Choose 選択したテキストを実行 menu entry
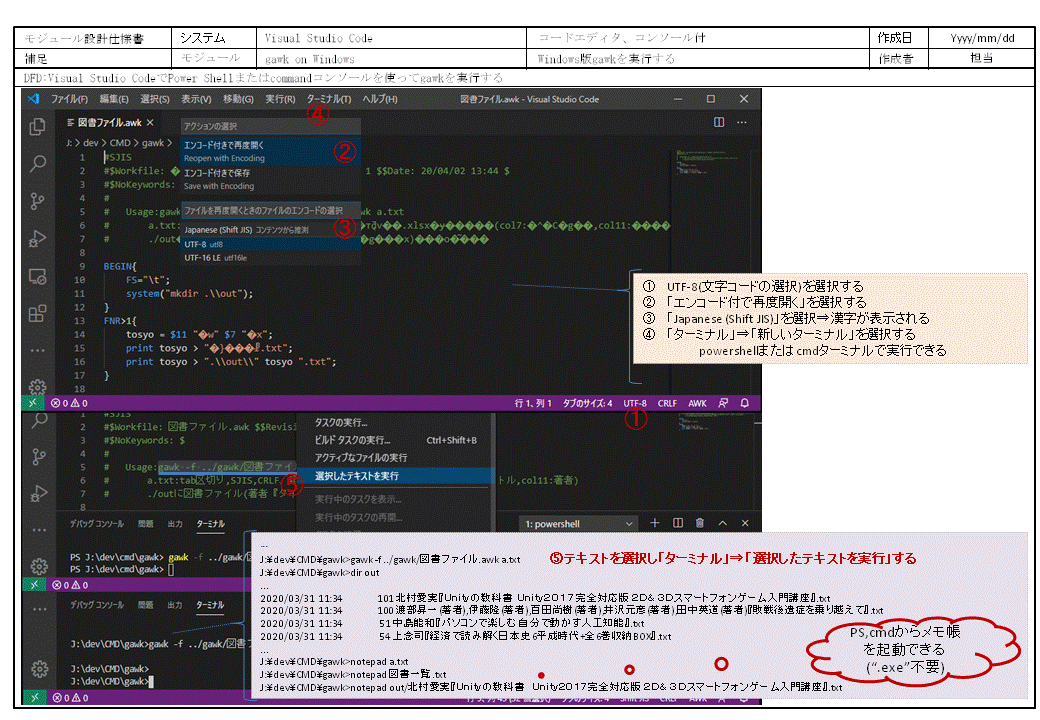The image size is (1040, 720). [394, 476]
